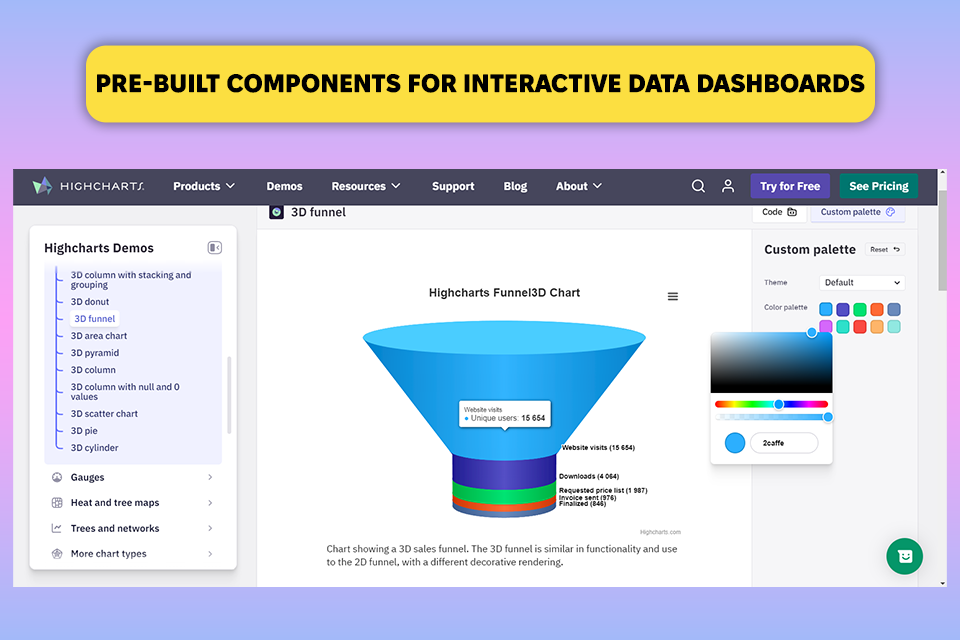Click the hue slider in color picker
This screenshot has height=640, width=960.
771,404
